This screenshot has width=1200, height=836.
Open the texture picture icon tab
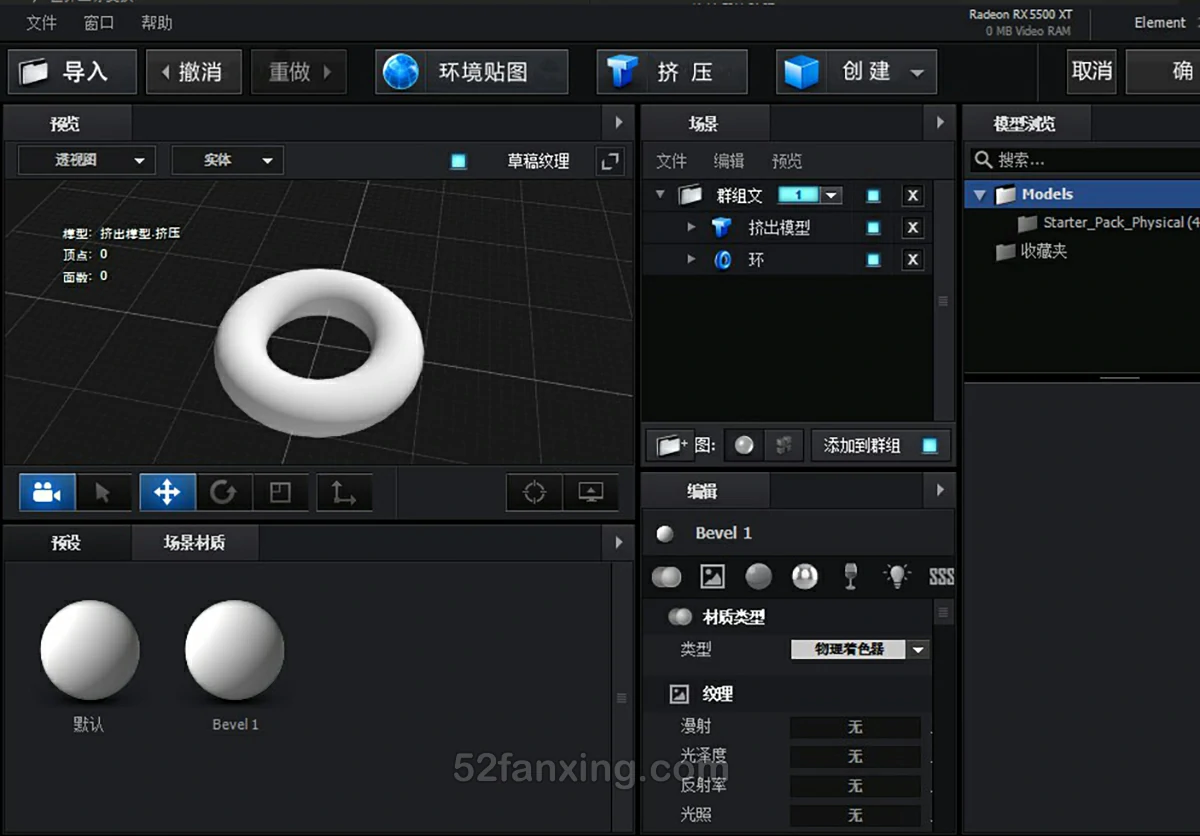(712, 576)
